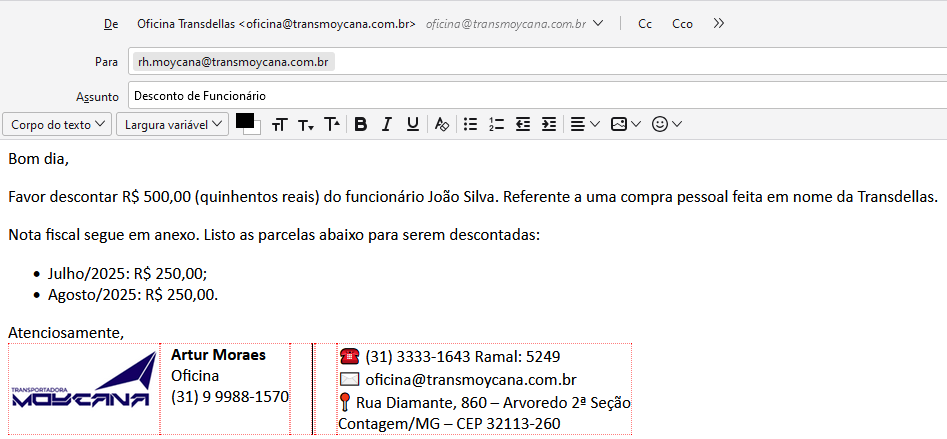Add a Cco field
The width and height of the screenshot is (947, 439).
click(x=682, y=23)
